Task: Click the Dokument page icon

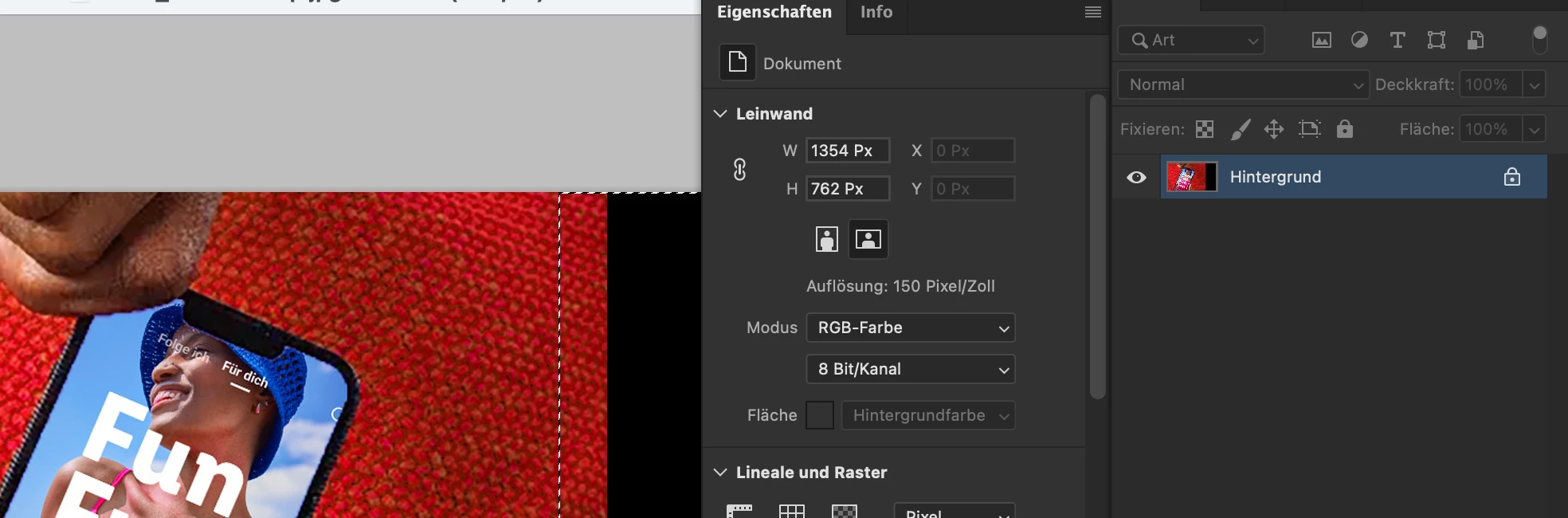Action: [x=738, y=62]
